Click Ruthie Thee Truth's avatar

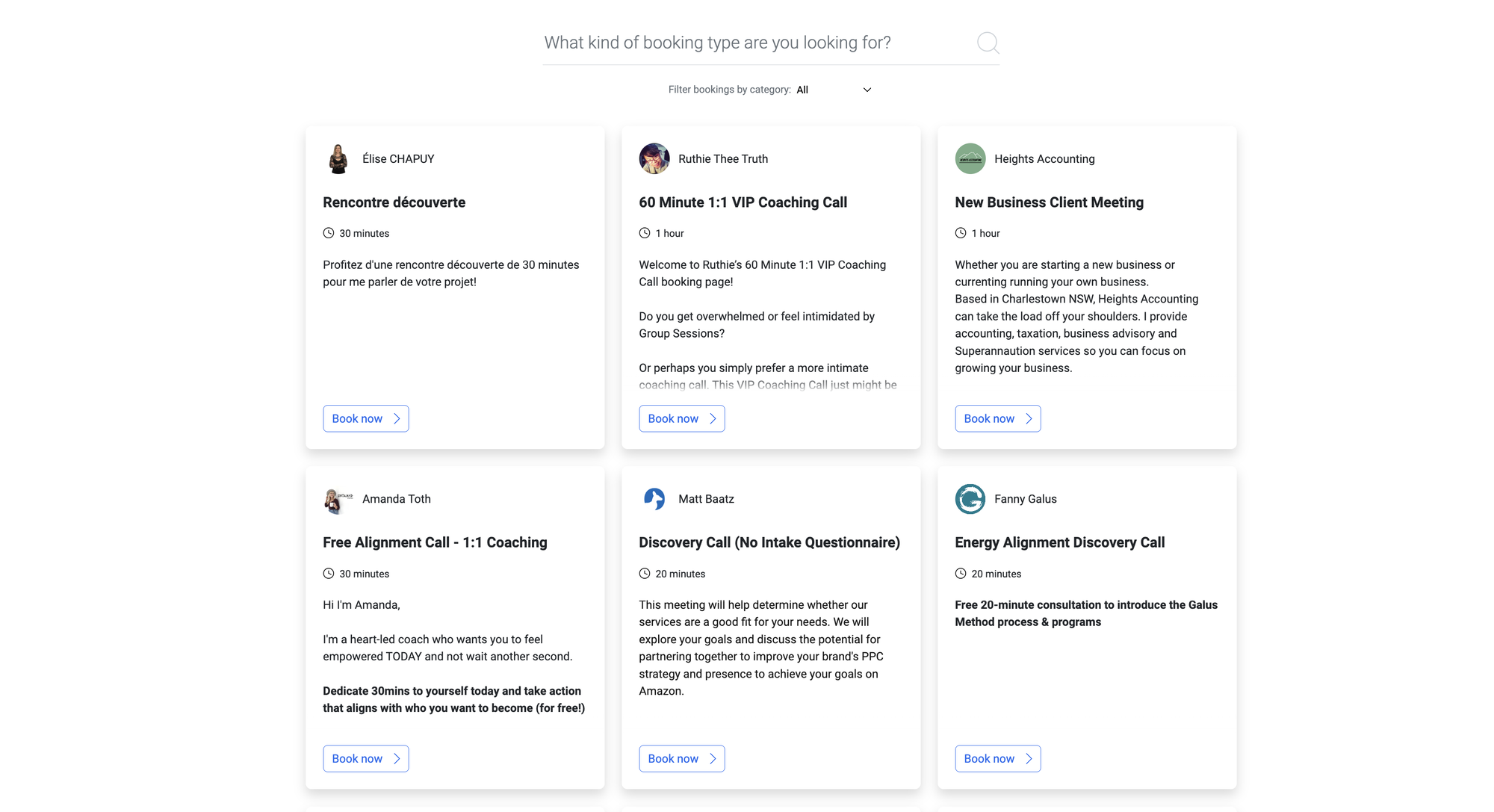click(x=654, y=158)
